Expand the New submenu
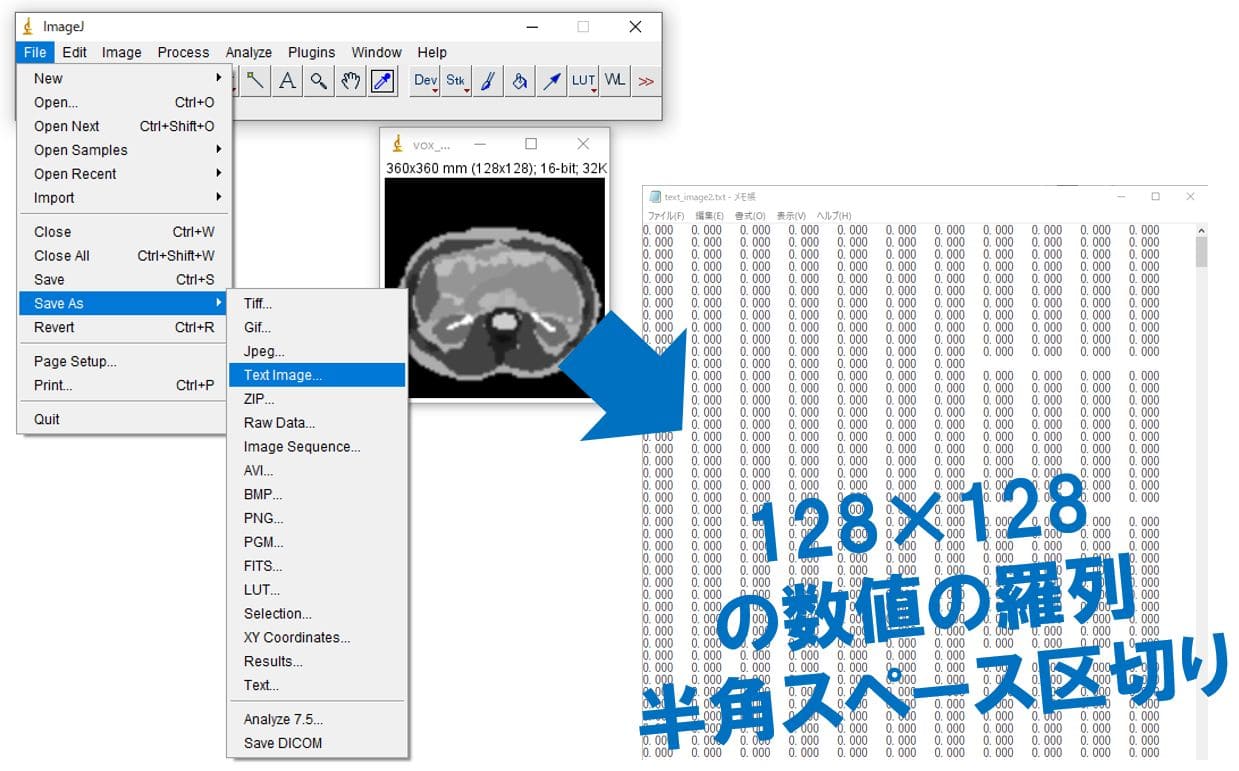 (x=124, y=78)
